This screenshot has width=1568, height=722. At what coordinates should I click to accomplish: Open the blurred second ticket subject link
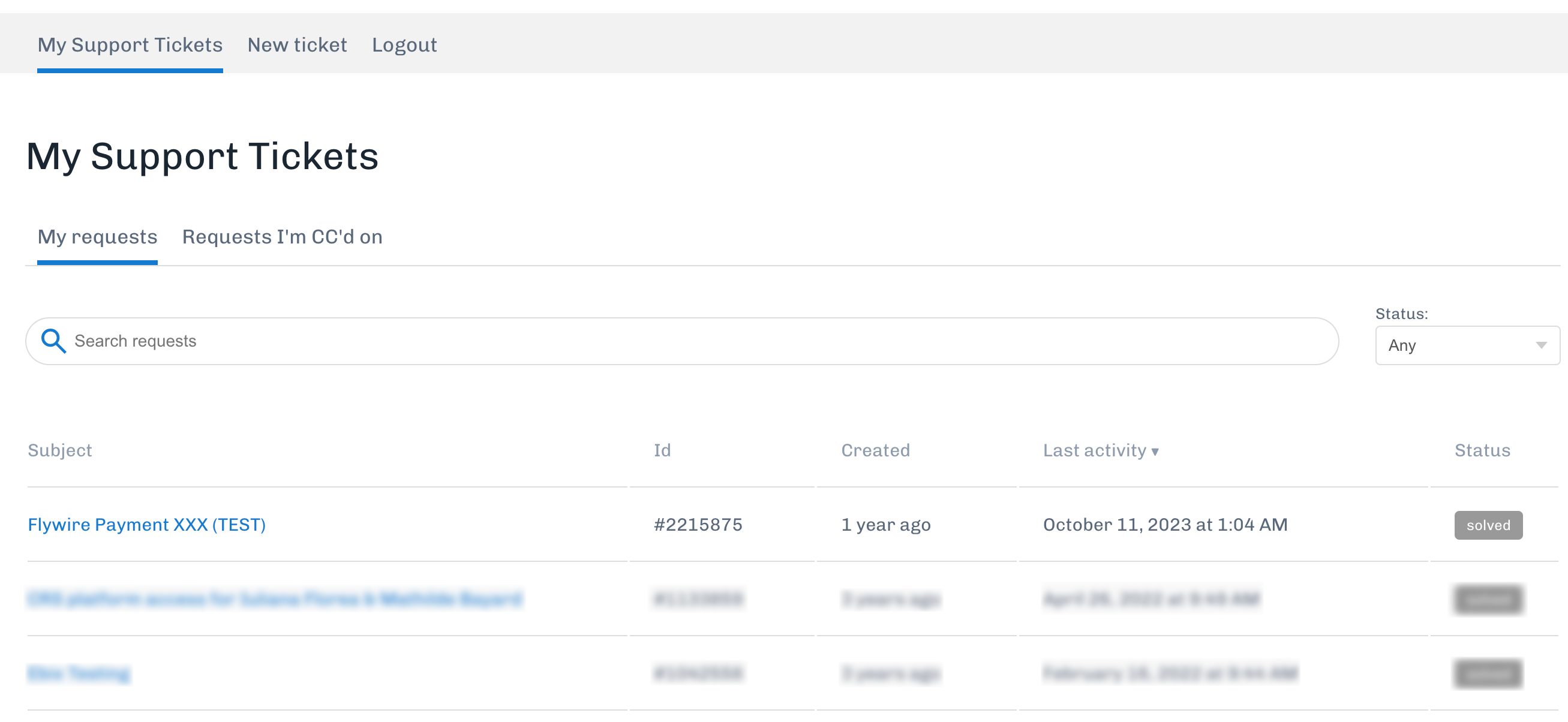click(x=275, y=599)
